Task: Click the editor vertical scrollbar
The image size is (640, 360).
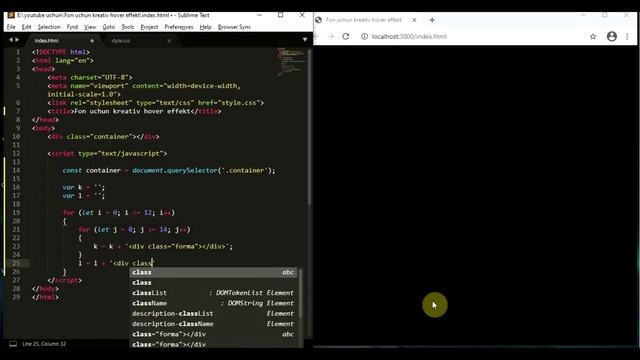Action: 309,127
